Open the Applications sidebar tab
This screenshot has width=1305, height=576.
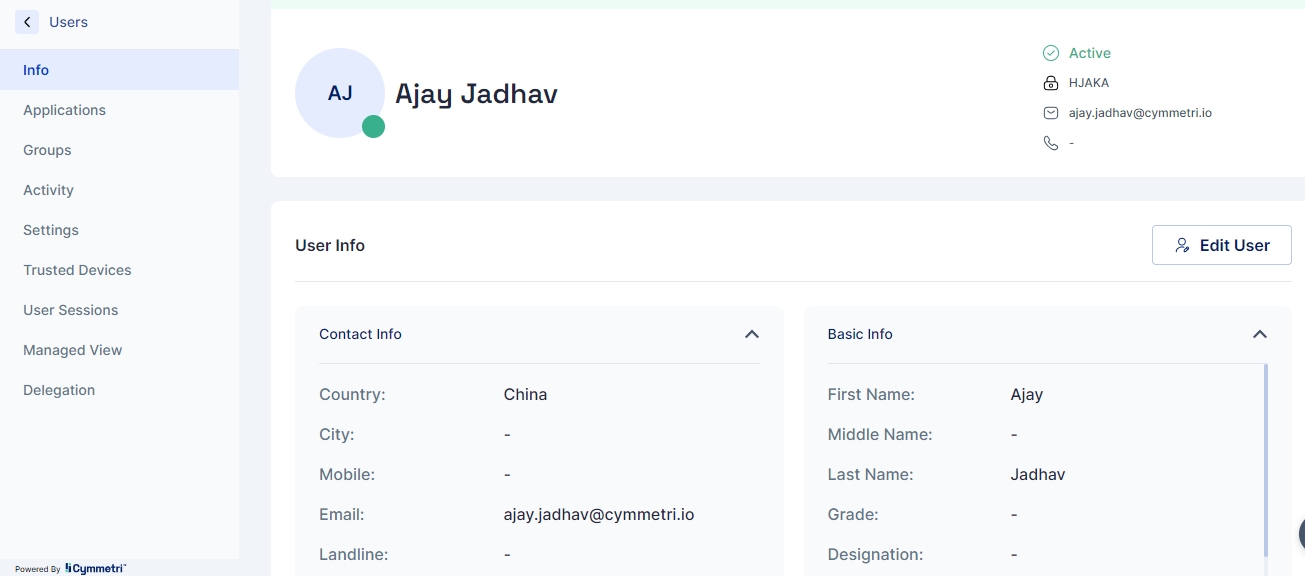pos(64,110)
